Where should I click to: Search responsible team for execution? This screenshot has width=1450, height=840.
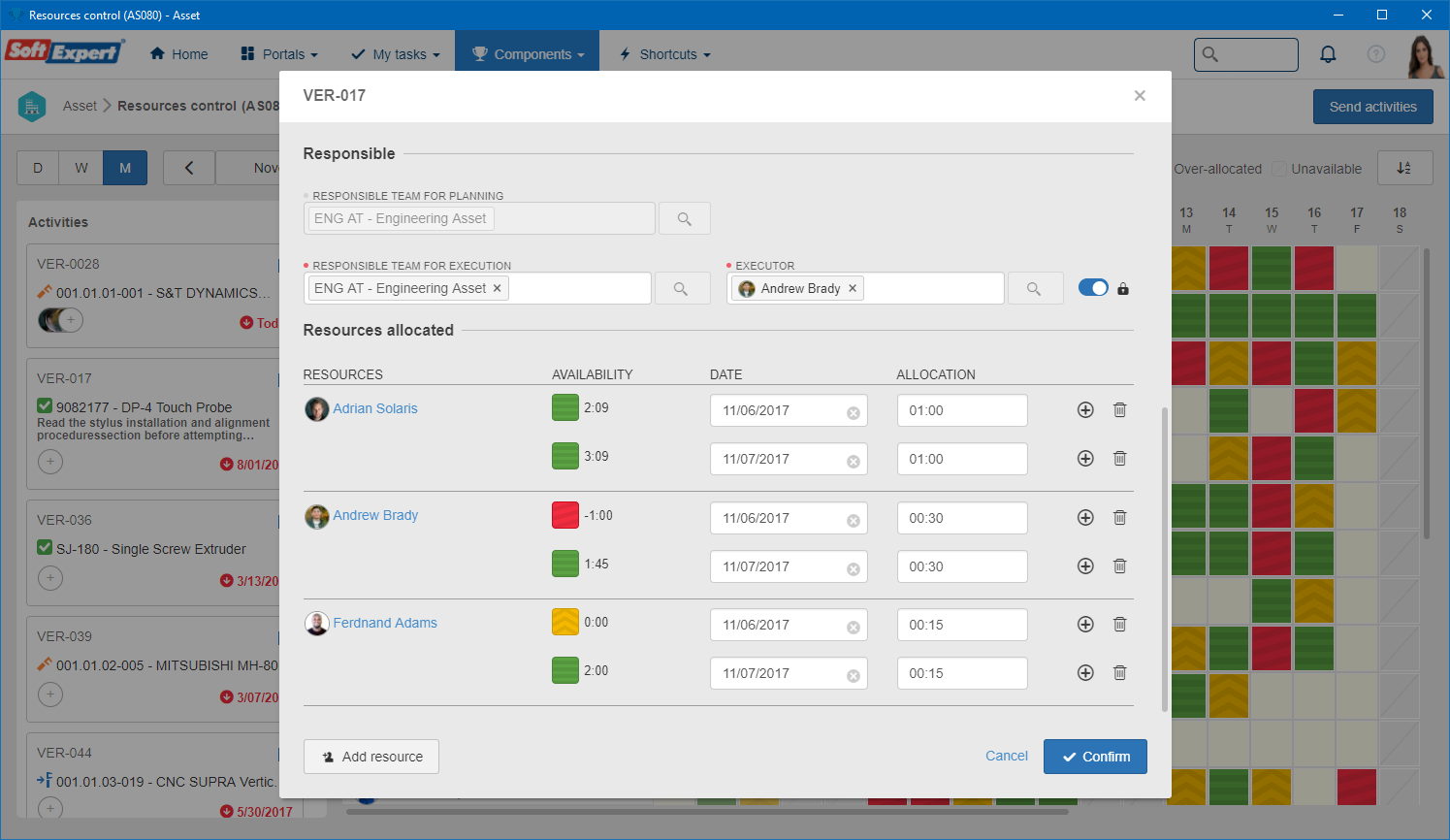click(x=681, y=288)
